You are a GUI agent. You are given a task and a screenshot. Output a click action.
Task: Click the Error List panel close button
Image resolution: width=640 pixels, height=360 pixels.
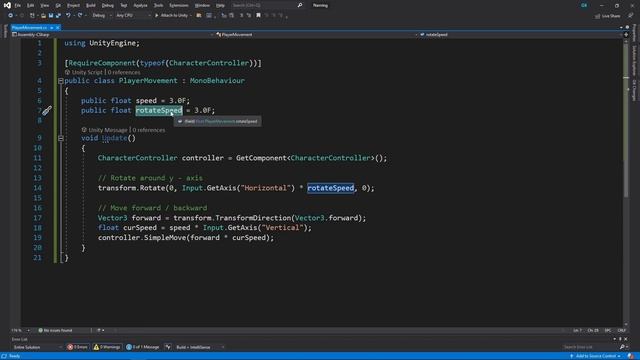tap(626, 339)
